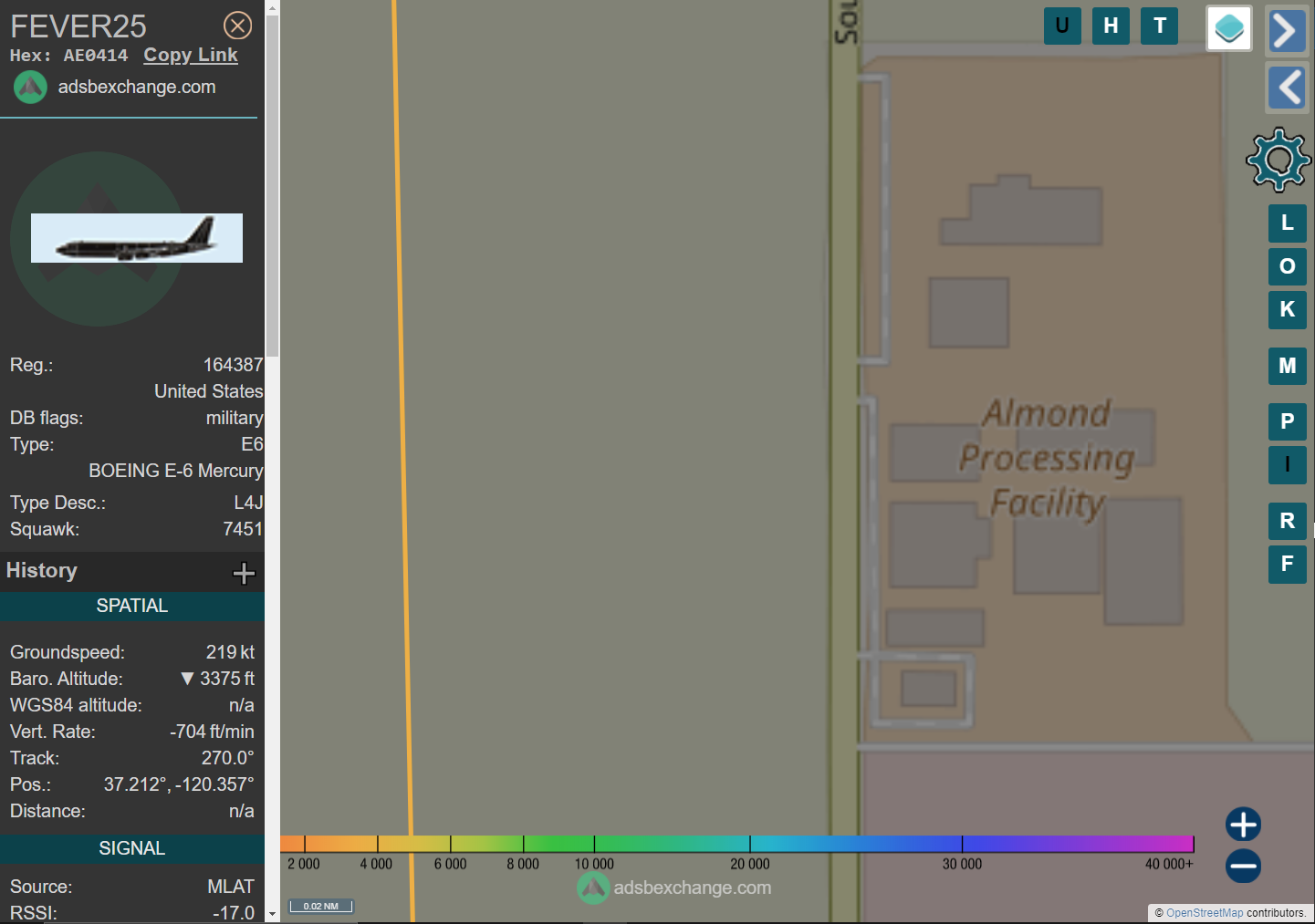Toggle the K map button
The width and height of the screenshot is (1315, 924).
tap(1288, 309)
